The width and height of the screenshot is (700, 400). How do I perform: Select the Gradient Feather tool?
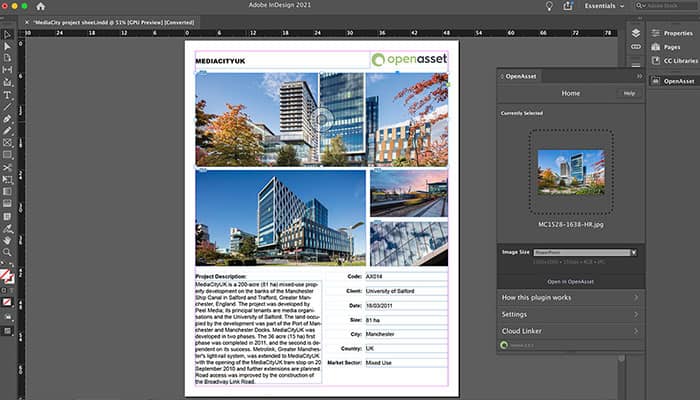click(7, 204)
